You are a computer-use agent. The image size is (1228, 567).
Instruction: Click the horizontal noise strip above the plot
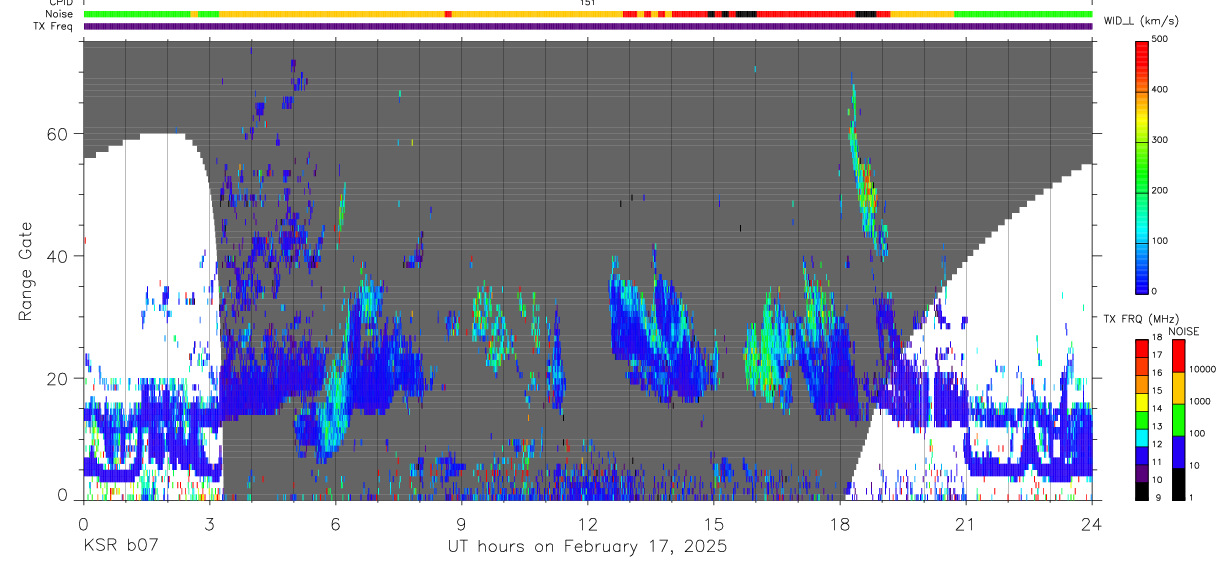588,14
